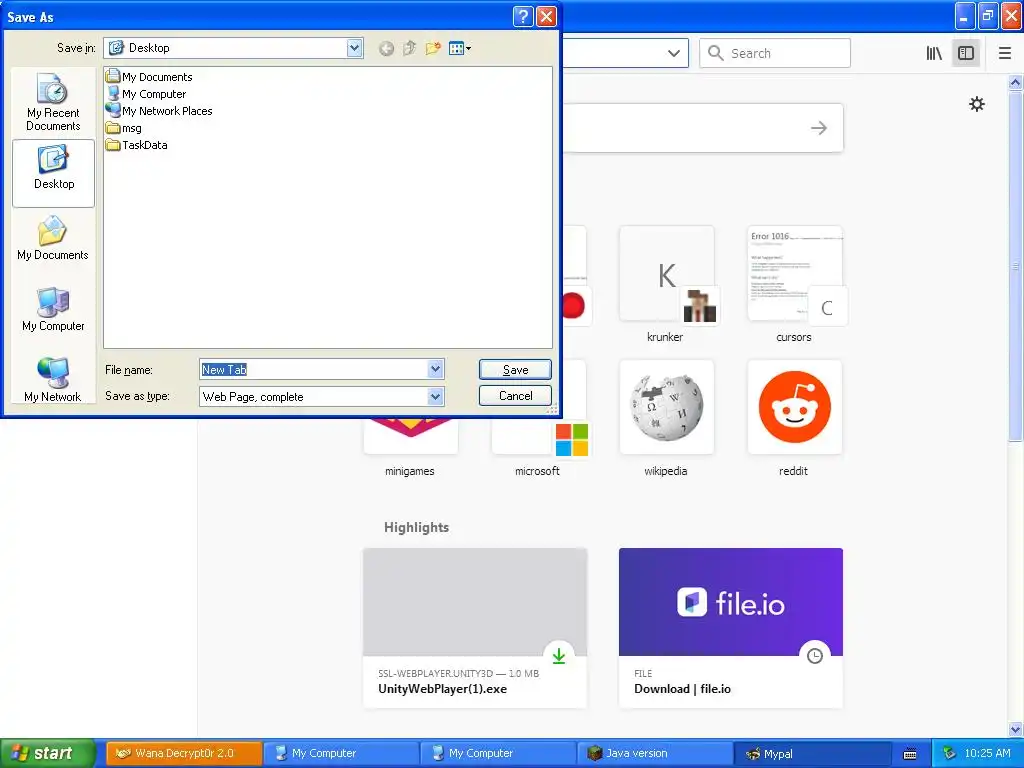Screen dimensions: 1024x768
Task: Open My Recent Documents in places bar
Action: click(54, 102)
